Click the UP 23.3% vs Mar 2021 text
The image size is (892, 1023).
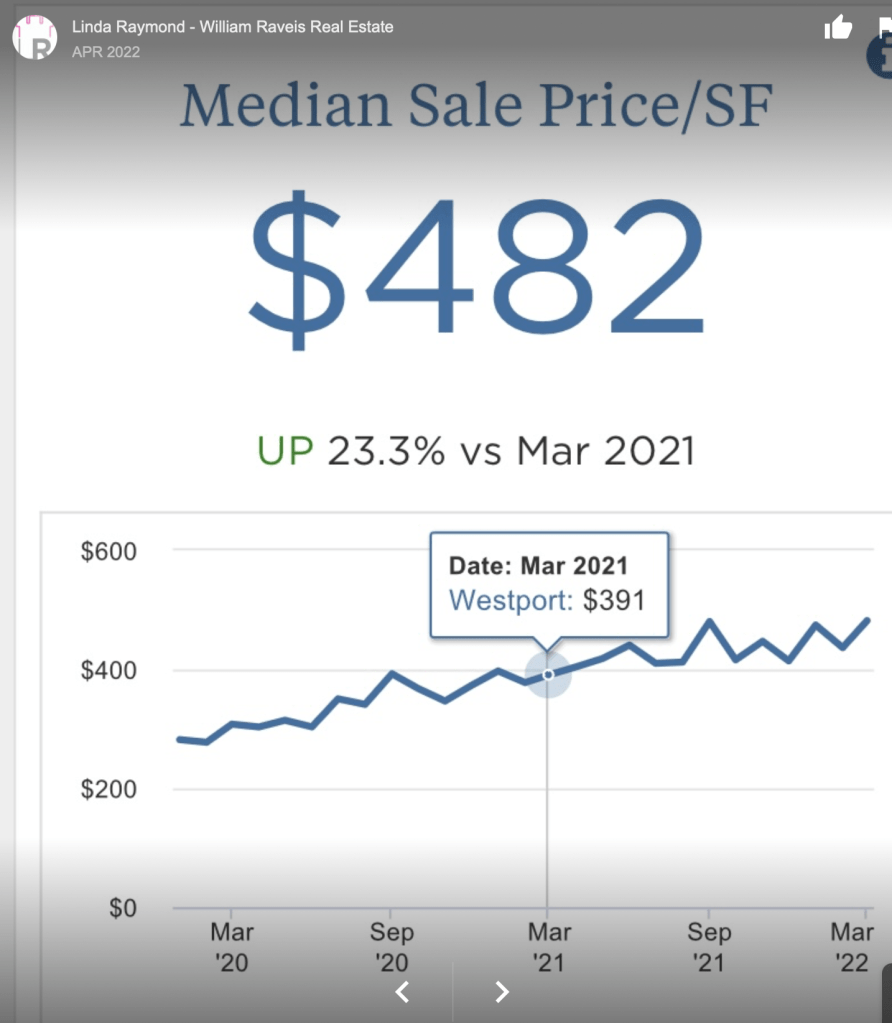(x=476, y=451)
